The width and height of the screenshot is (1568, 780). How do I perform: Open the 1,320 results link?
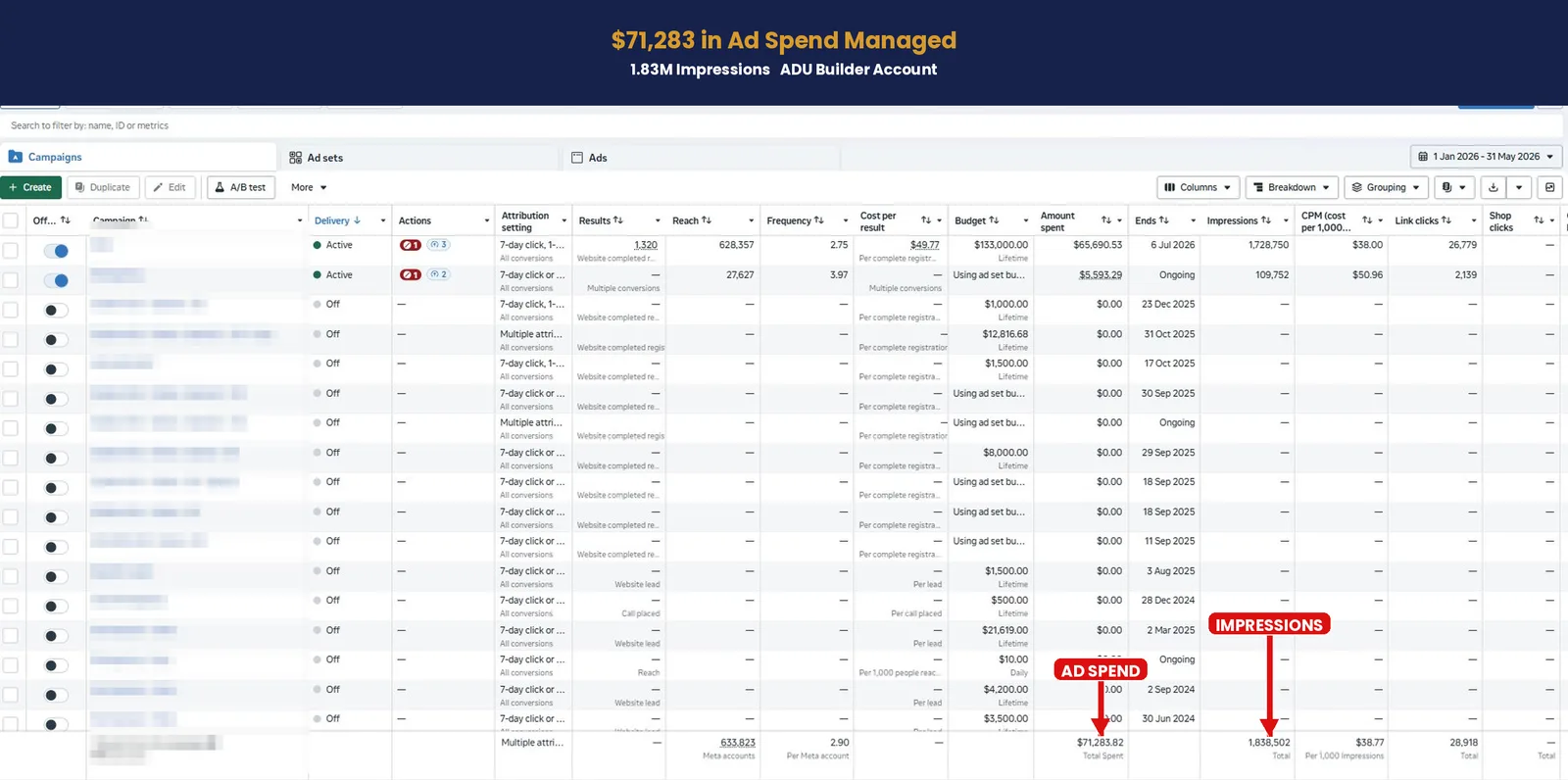[646, 245]
